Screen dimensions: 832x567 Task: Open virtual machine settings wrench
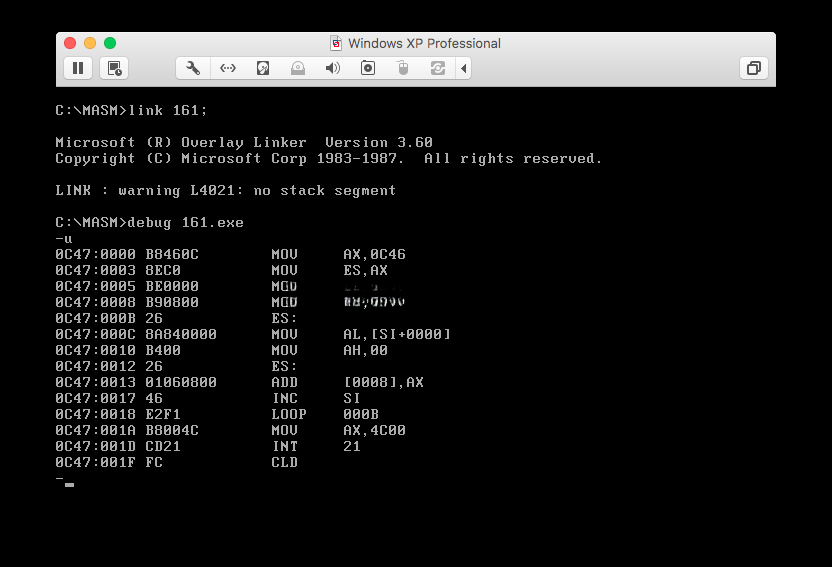[193, 68]
